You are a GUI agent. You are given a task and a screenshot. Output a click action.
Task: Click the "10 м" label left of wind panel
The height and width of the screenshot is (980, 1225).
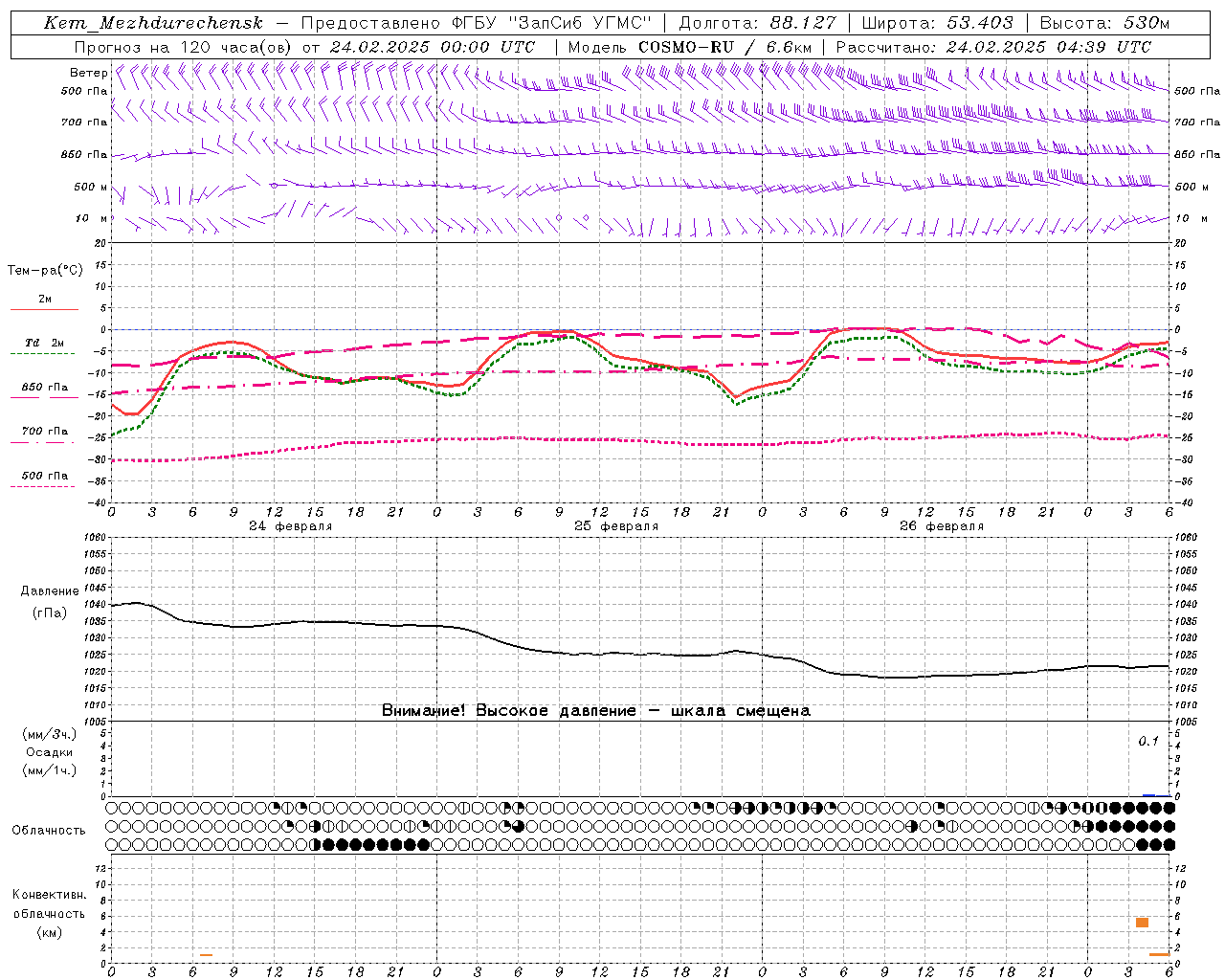click(x=92, y=218)
